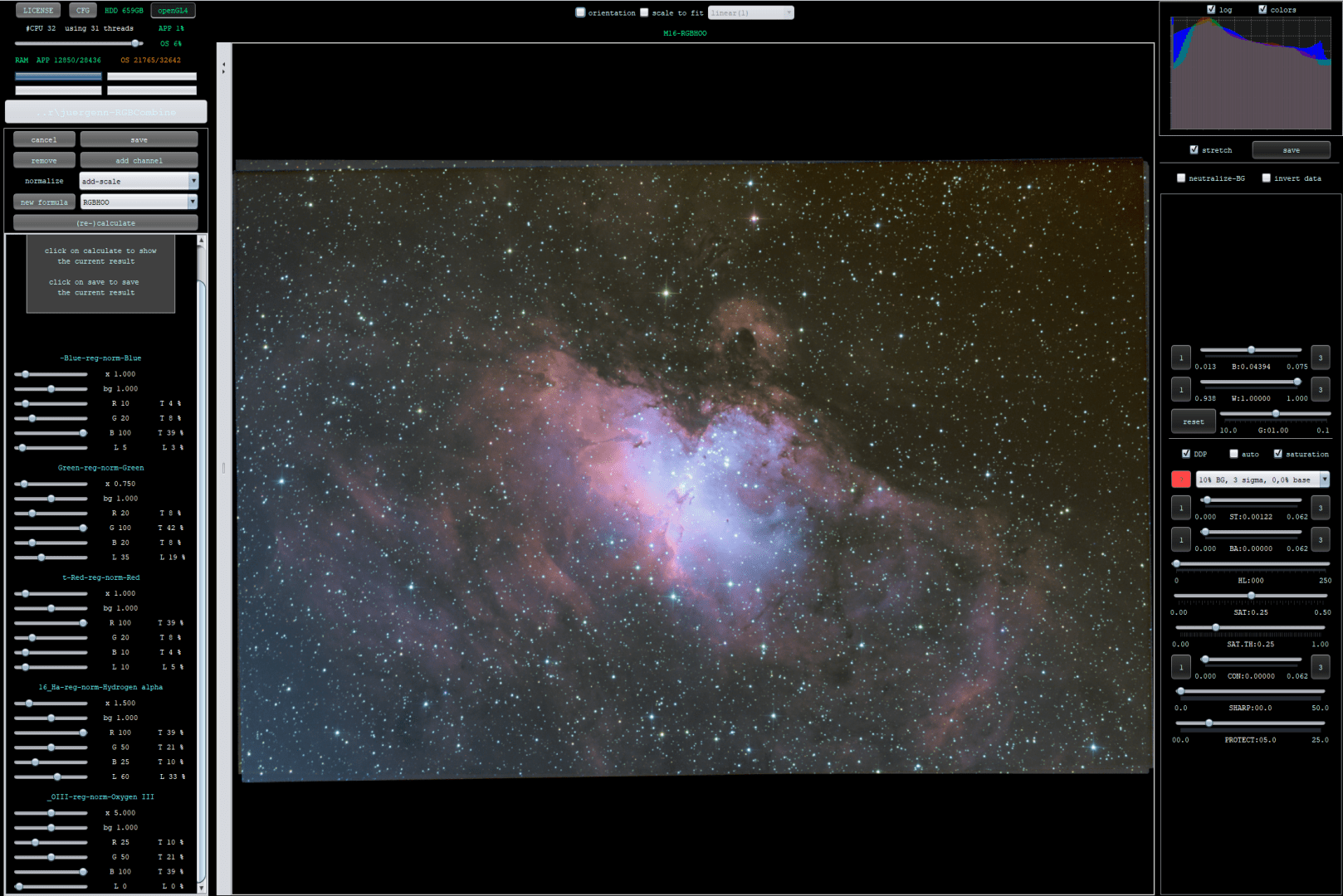The image size is (1343, 896).
Task: Open the RGBHOO formula dropdown
Action: tap(139, 202)
